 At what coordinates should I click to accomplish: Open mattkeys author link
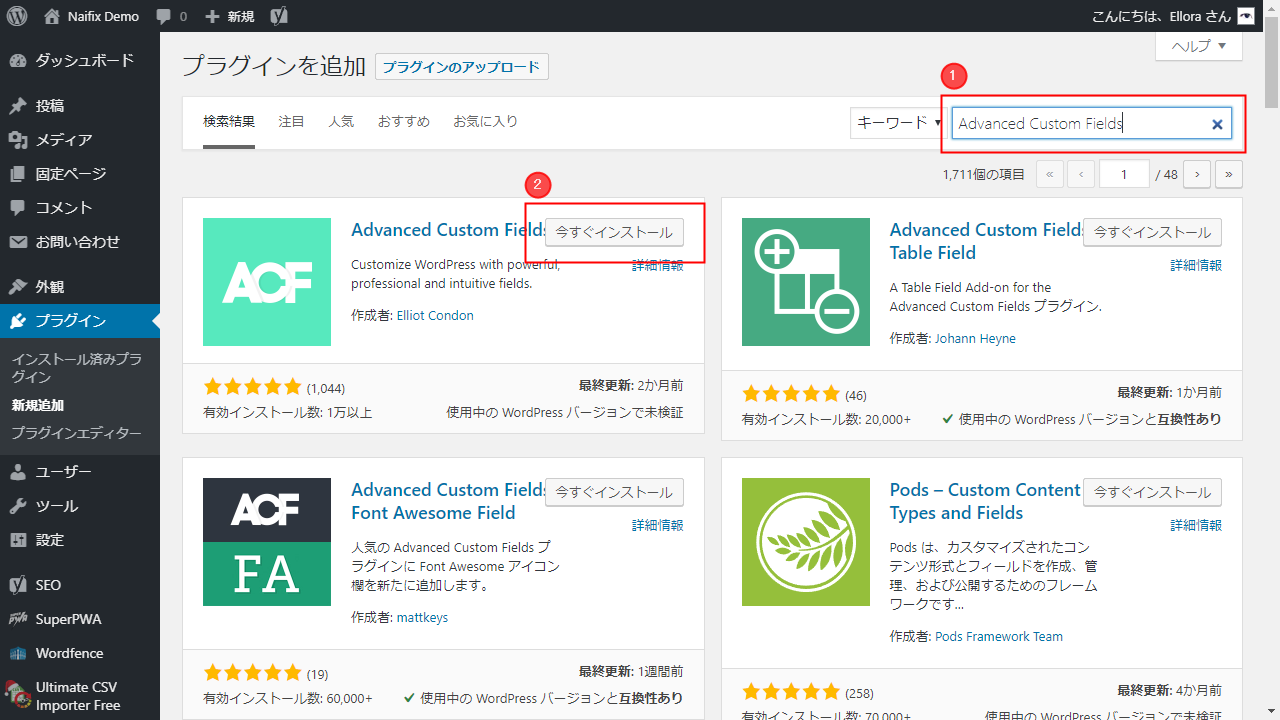click(422, 617)
